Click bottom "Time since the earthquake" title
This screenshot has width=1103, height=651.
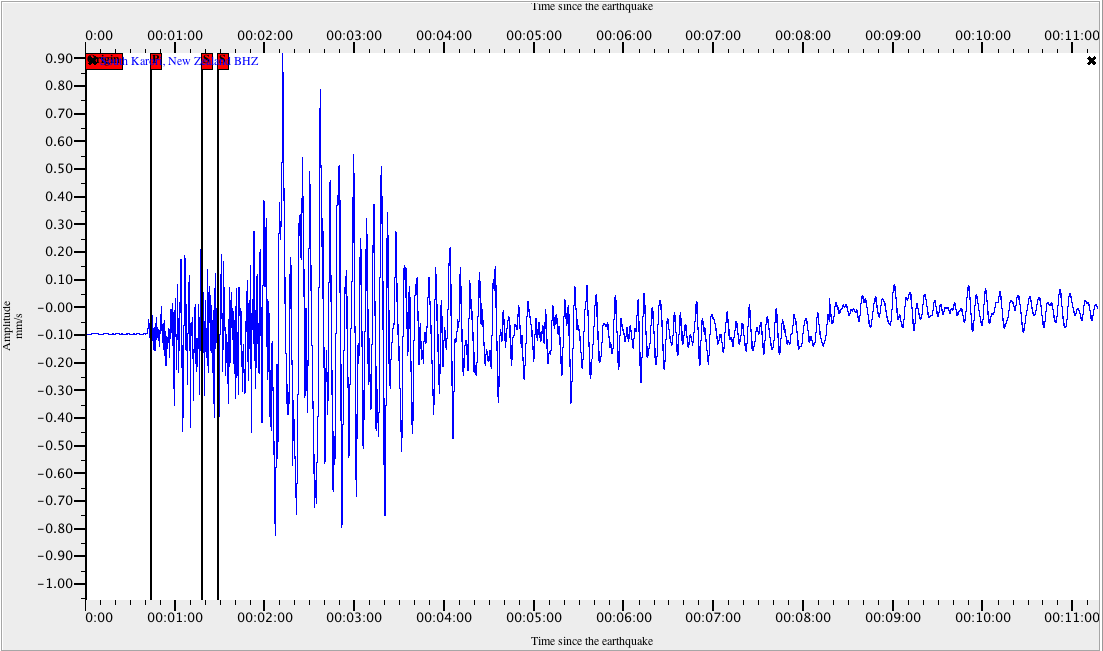coord(592,640)
